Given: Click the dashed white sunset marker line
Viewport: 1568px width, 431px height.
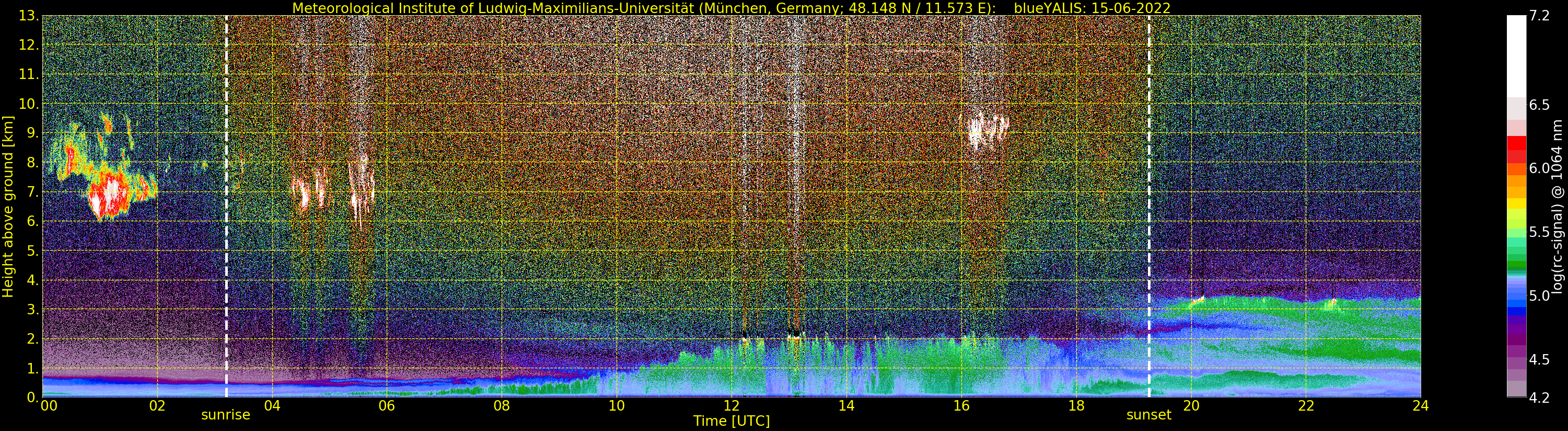Looking at the screenshot, I should [x=1149, y=206].
